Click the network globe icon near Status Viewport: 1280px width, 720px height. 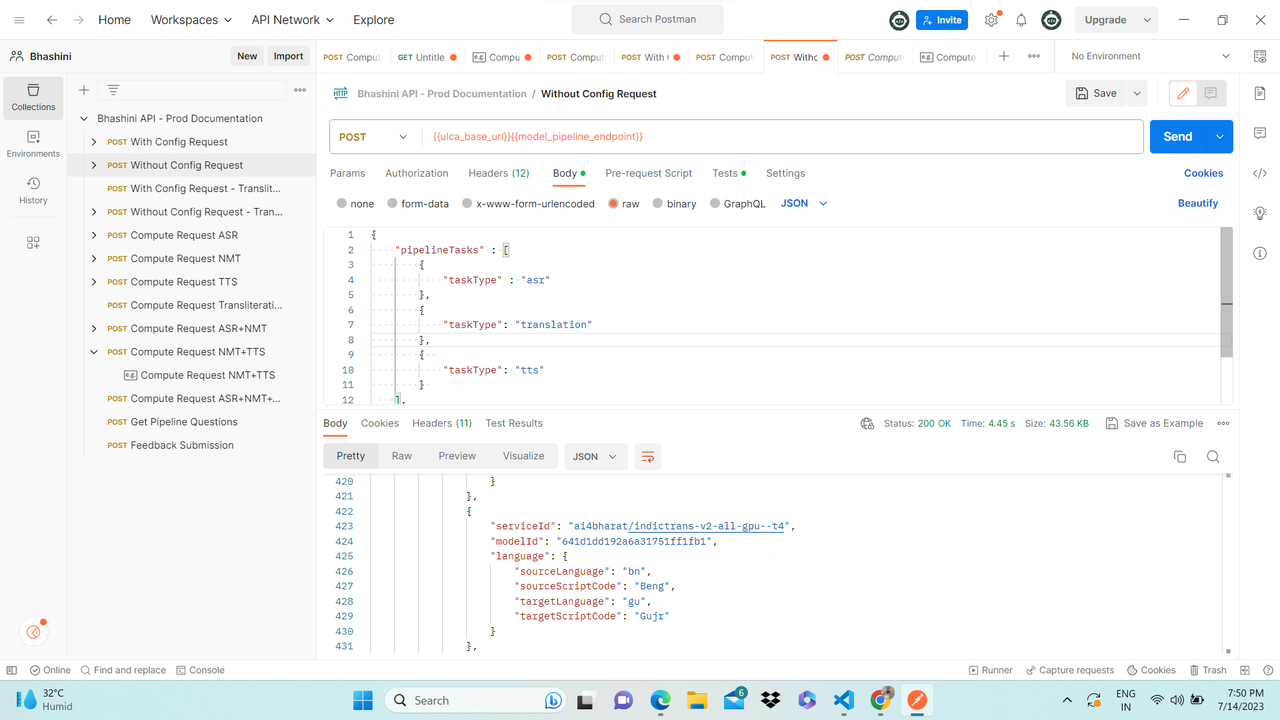pyautogui.click(x=867, y=424)
